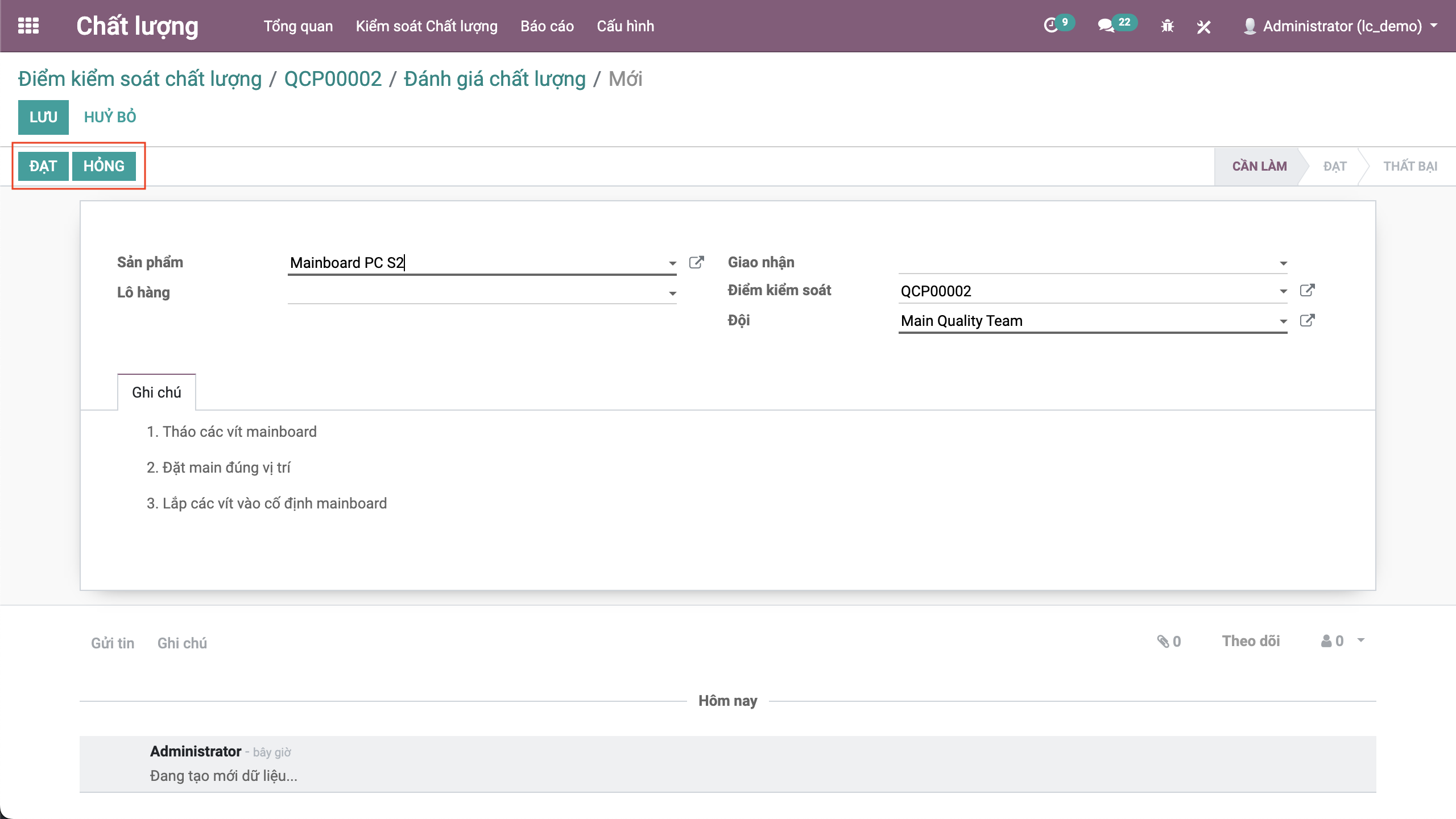Screen dimensions: 1456x819
Task: Open external link for Đội field
Action: click(x=1307, y=321)
